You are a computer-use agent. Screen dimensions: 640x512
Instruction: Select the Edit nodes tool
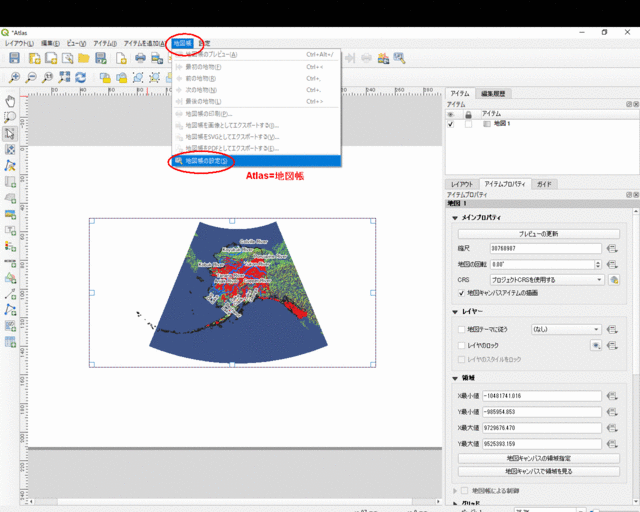tap(10, 166)
